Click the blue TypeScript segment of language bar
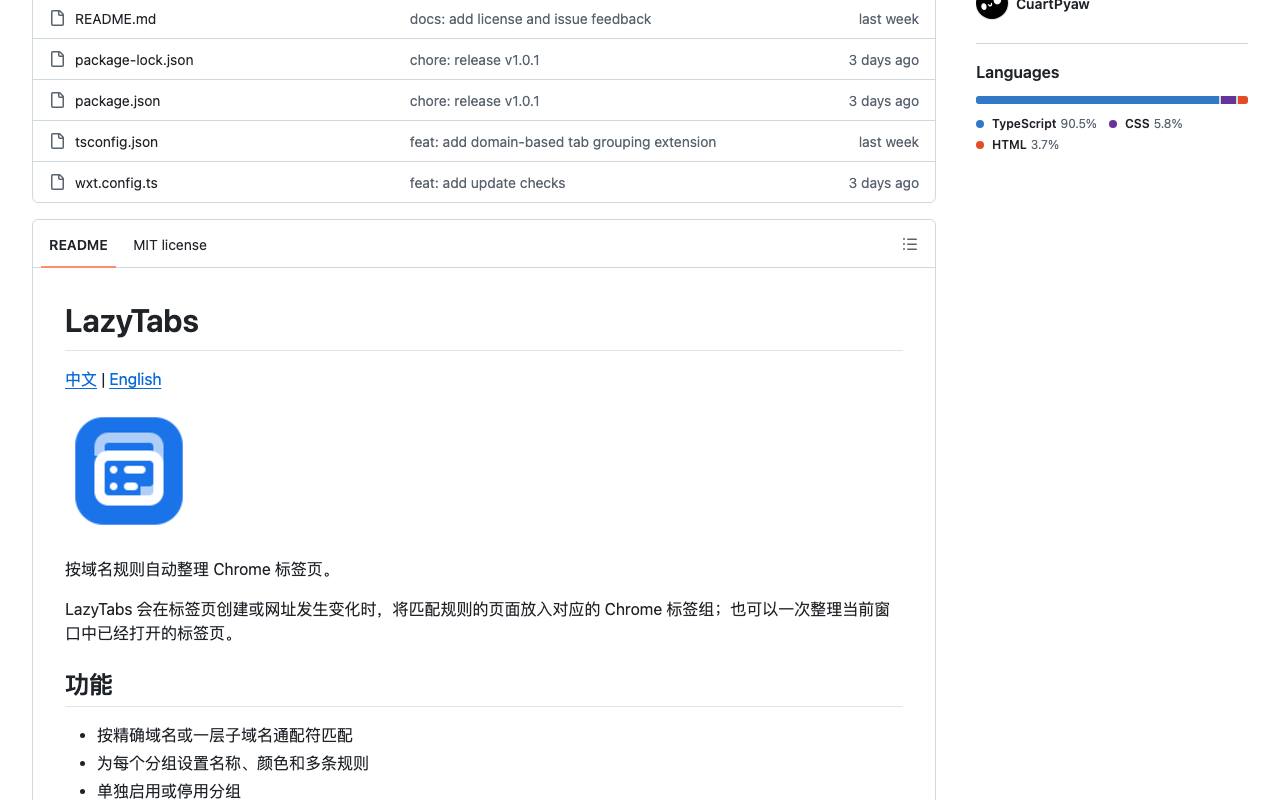This screenshot has width=1280, height=800. (1097, 100)
